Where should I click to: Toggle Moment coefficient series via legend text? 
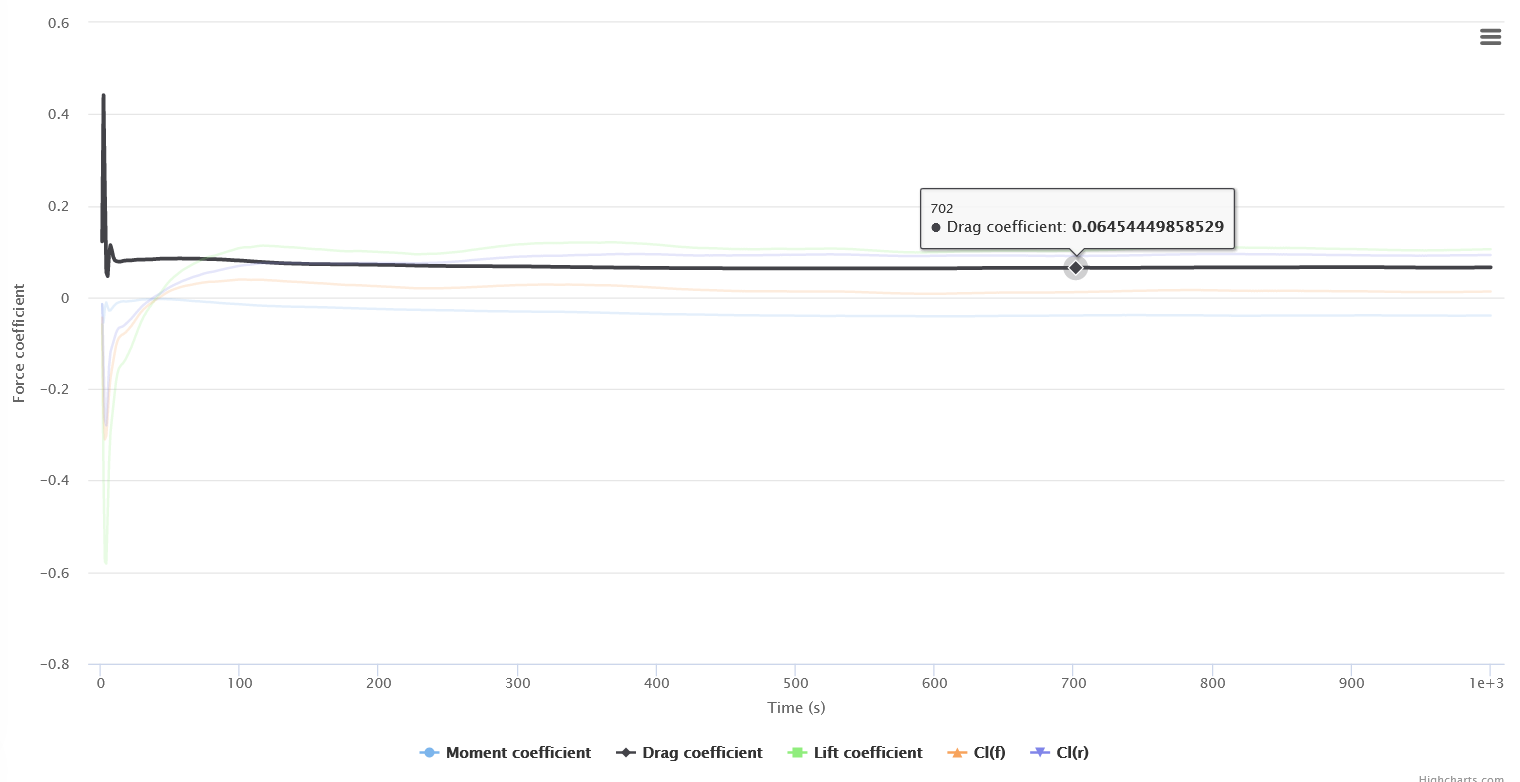(x=518, y=753)
